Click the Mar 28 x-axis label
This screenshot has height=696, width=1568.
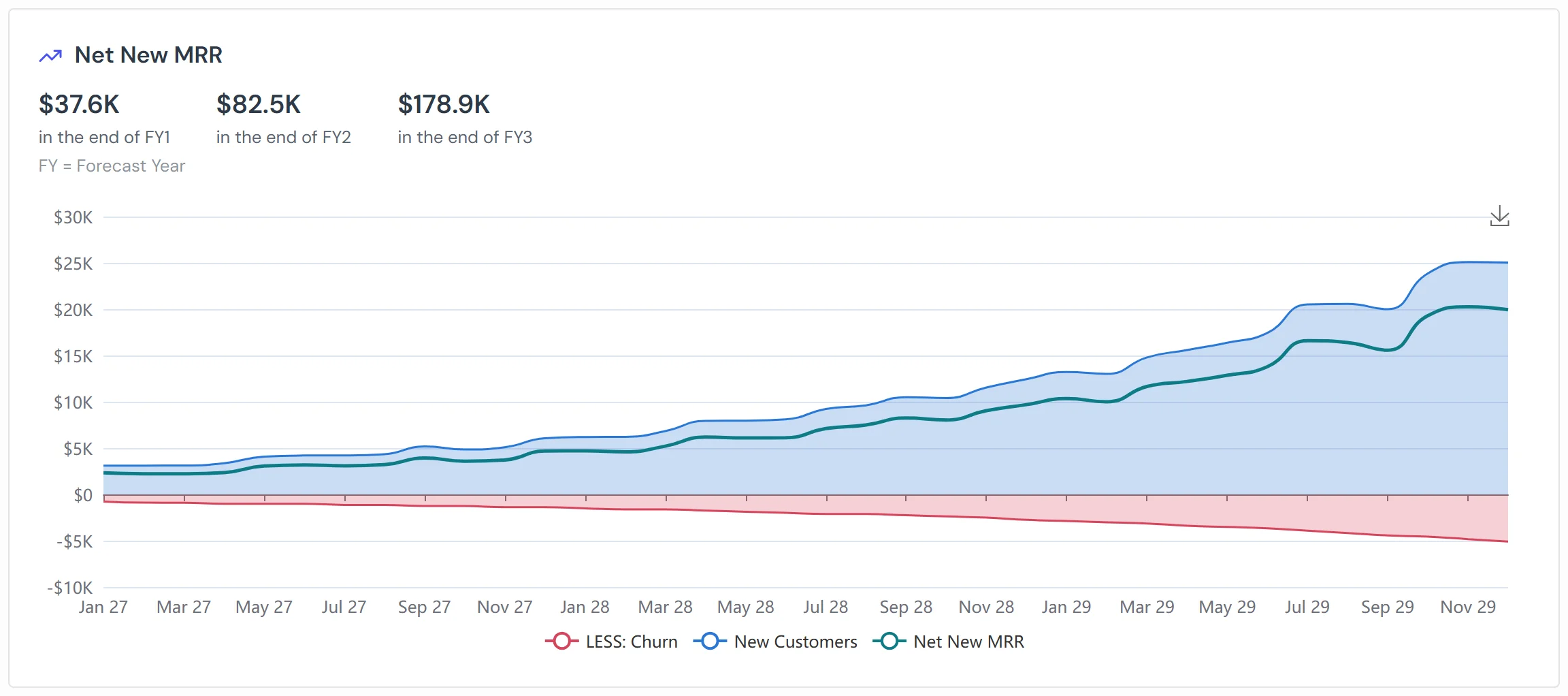pyautogui.click(x=666, y=607)
